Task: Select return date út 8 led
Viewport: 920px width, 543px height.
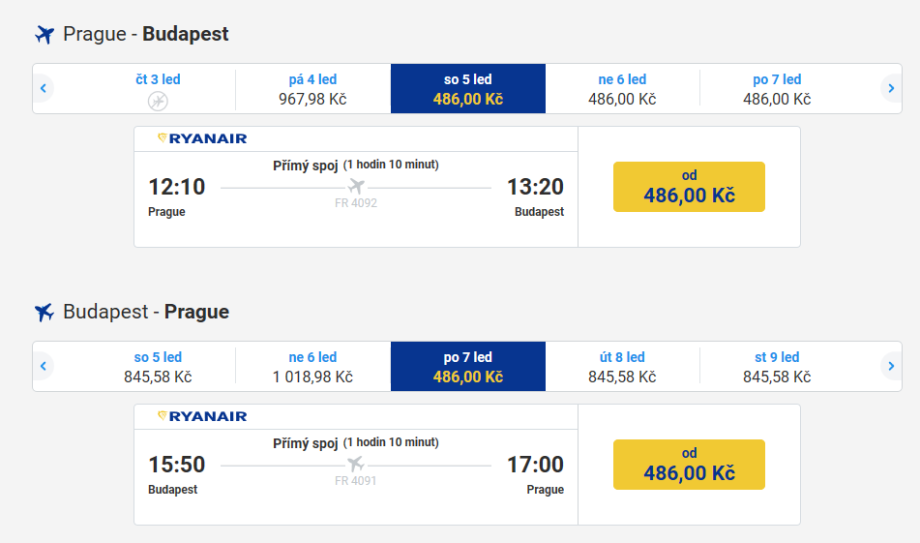Action: pyautogui.click(x=622, y=367)
